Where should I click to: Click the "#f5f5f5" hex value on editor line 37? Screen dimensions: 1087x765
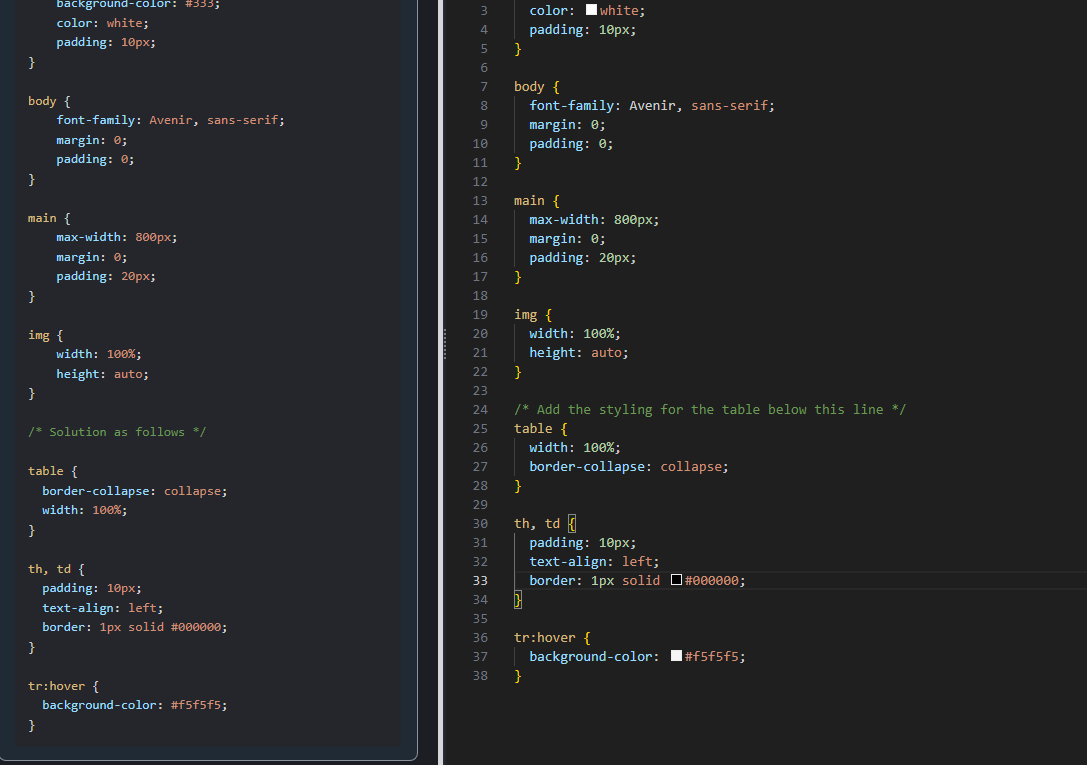click(x=711, y=656)
